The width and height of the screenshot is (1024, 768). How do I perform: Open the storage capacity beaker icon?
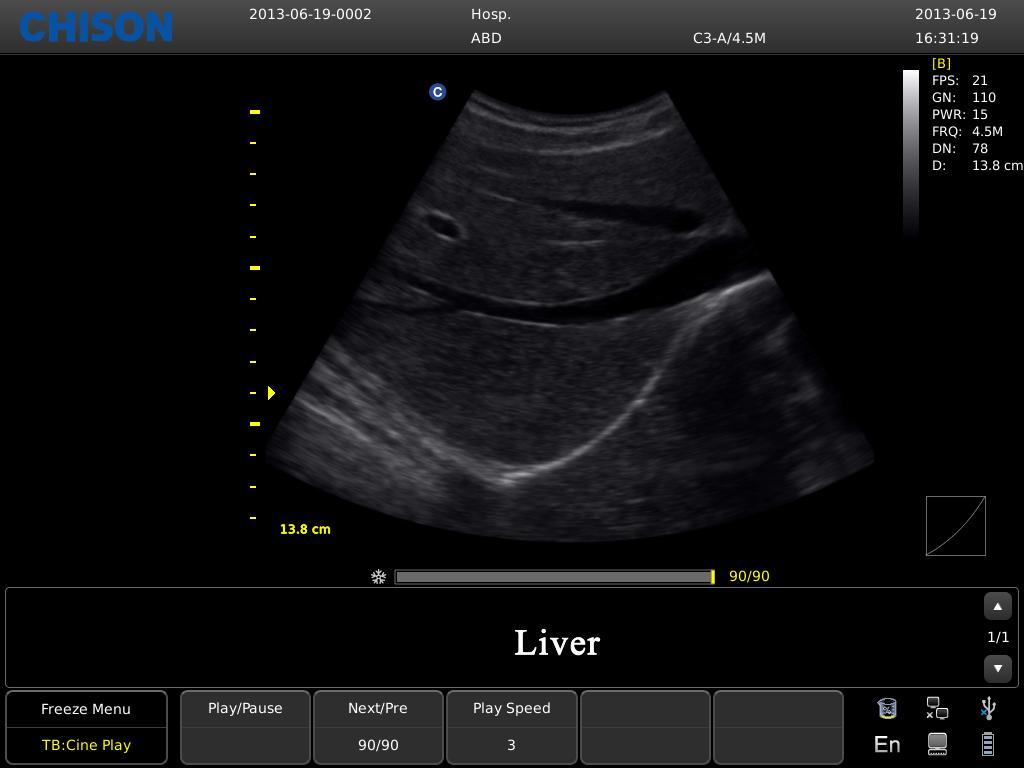[x=887, y=708]
